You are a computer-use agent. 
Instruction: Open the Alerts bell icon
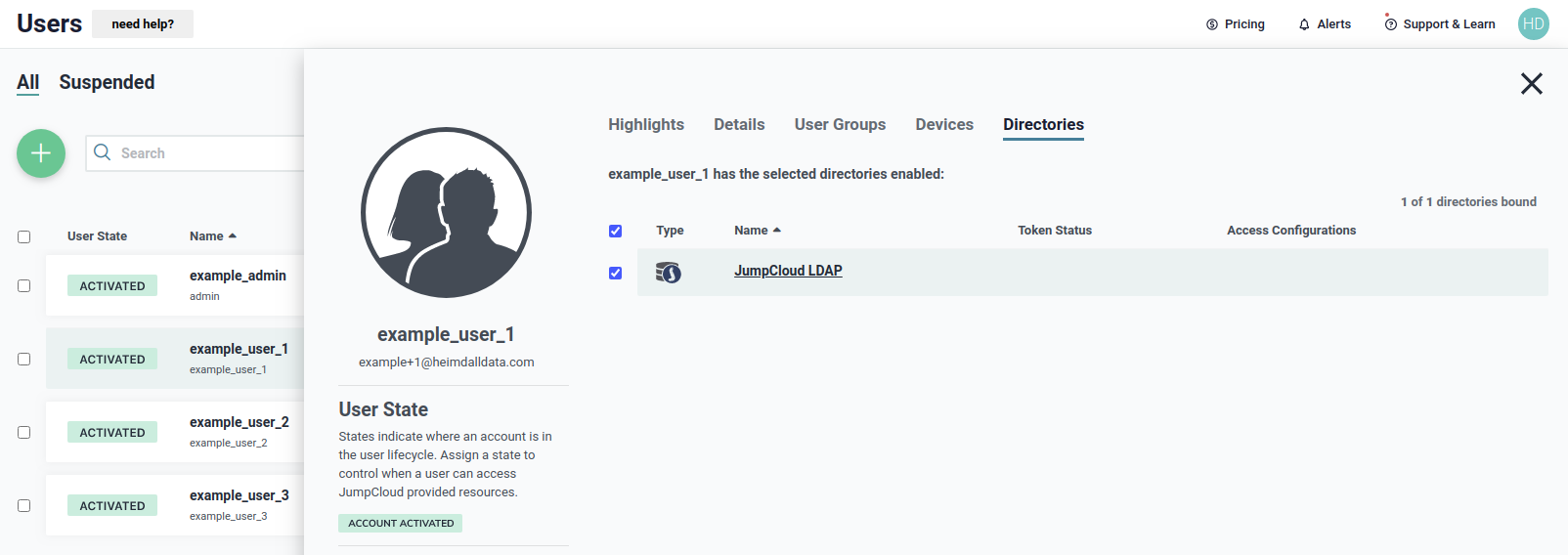coord(1304,24)
